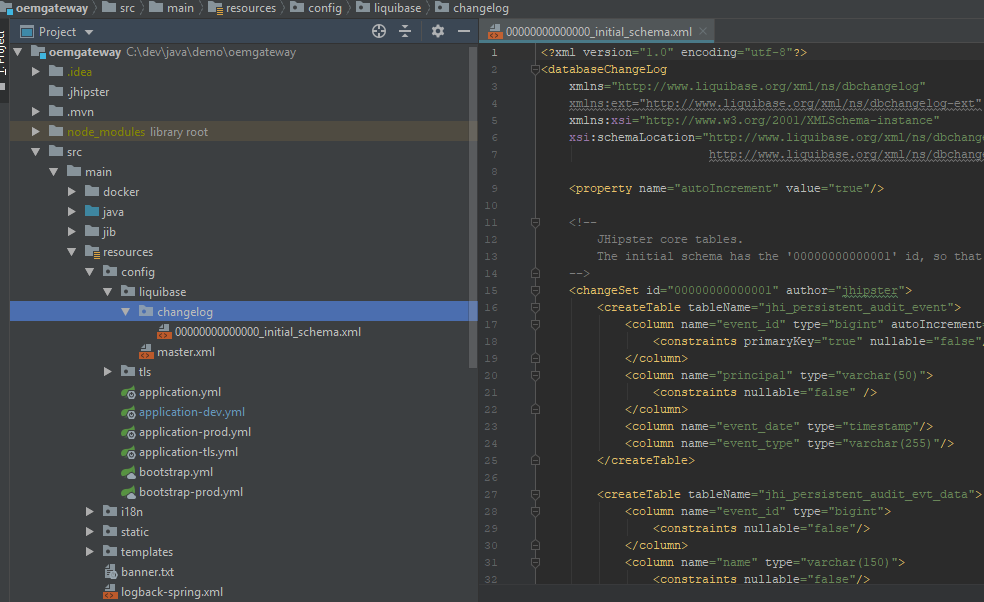Fold the createTable element on line 27

(535, 494)
